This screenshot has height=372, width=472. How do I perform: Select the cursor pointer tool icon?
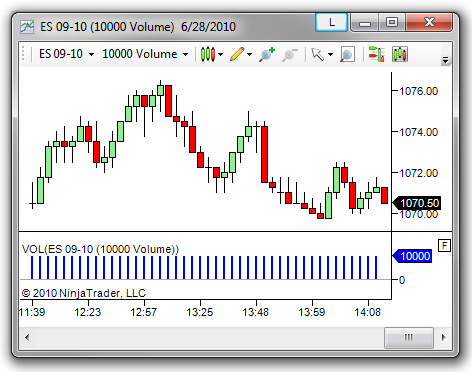317,54
